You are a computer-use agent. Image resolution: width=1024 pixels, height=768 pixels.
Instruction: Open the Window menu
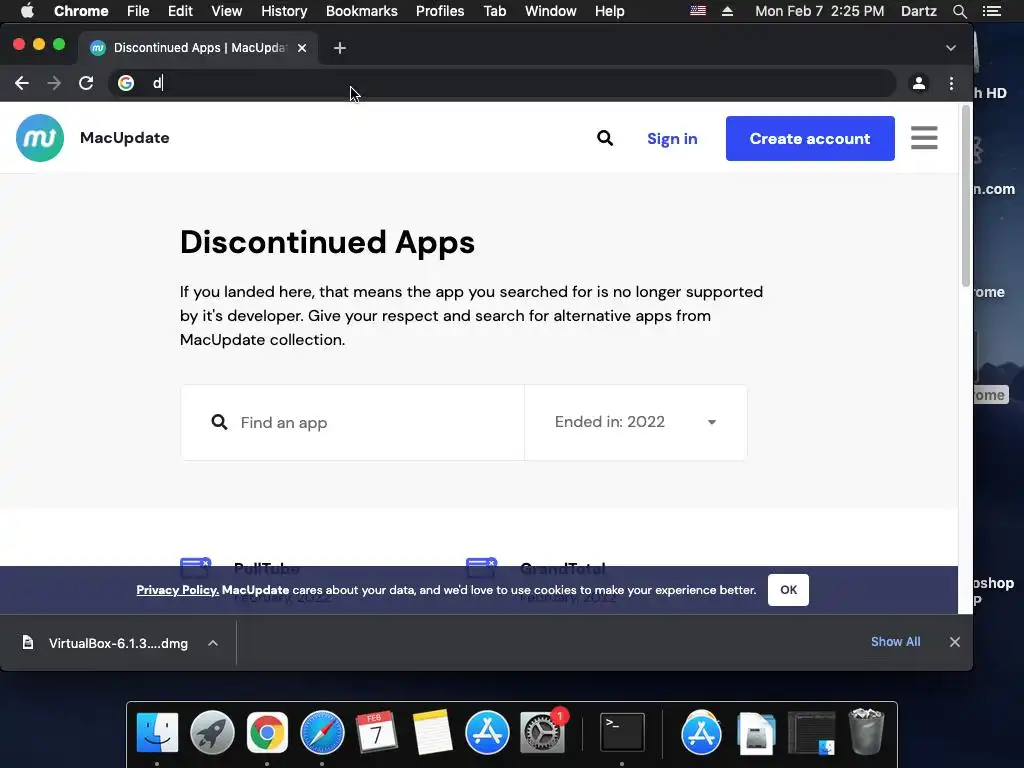(551, 11)
